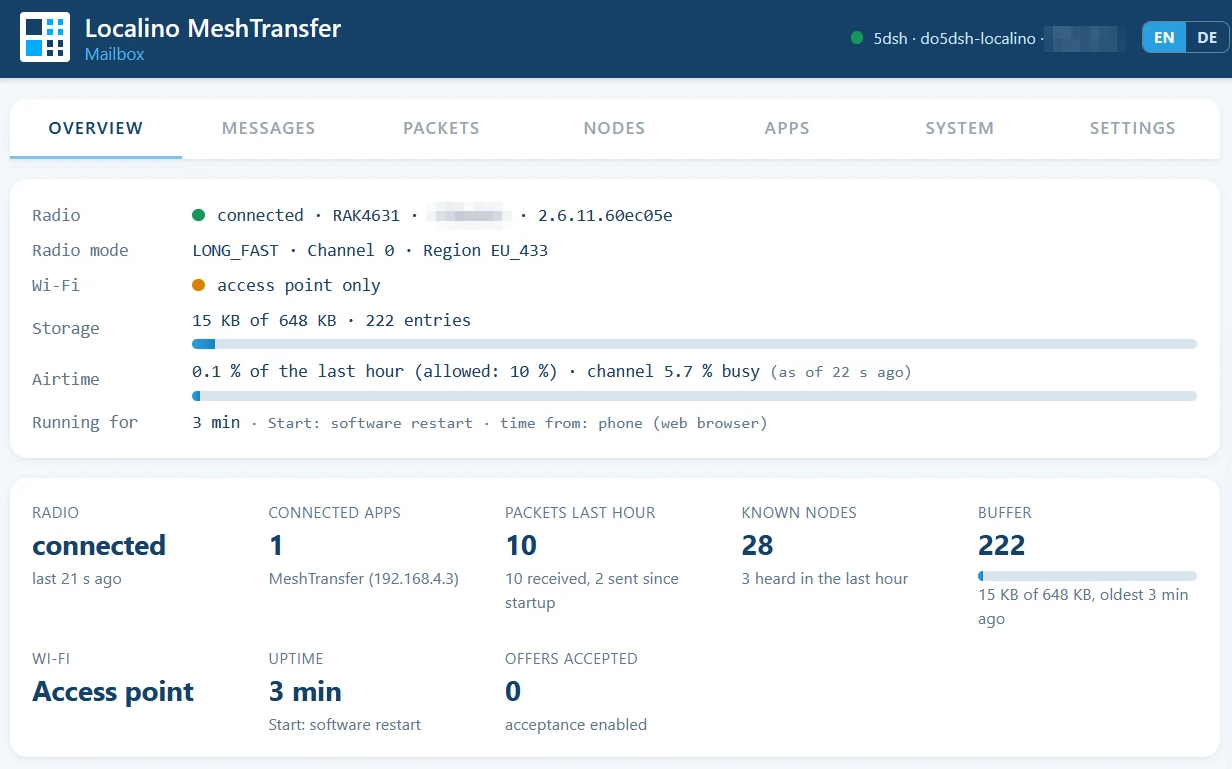The height and width of the screenshot is (769, 1232).
Task: Click the Airtime usage bar
Action: [x=694, y=396]
